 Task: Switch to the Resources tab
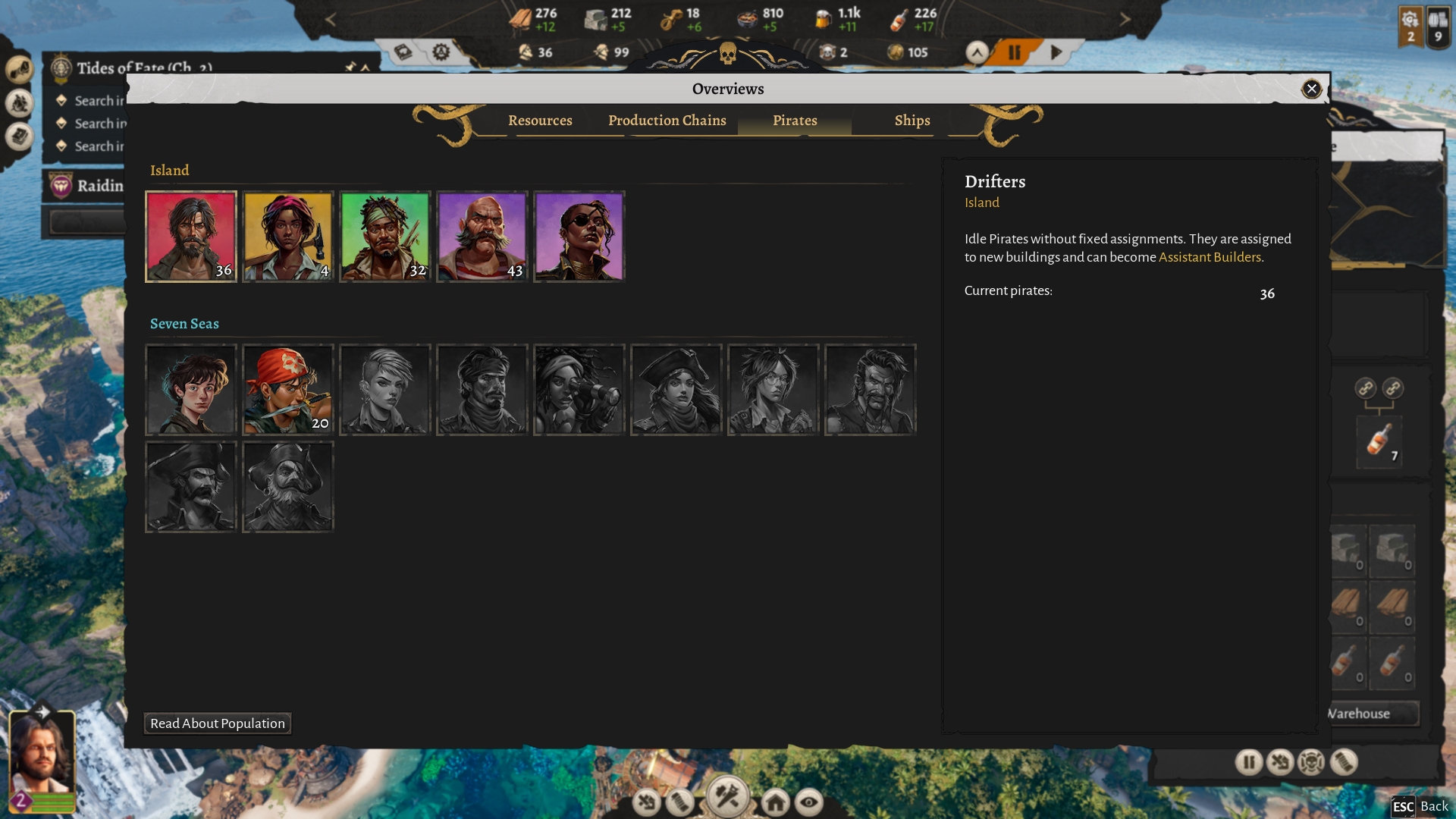pos(540,121)
